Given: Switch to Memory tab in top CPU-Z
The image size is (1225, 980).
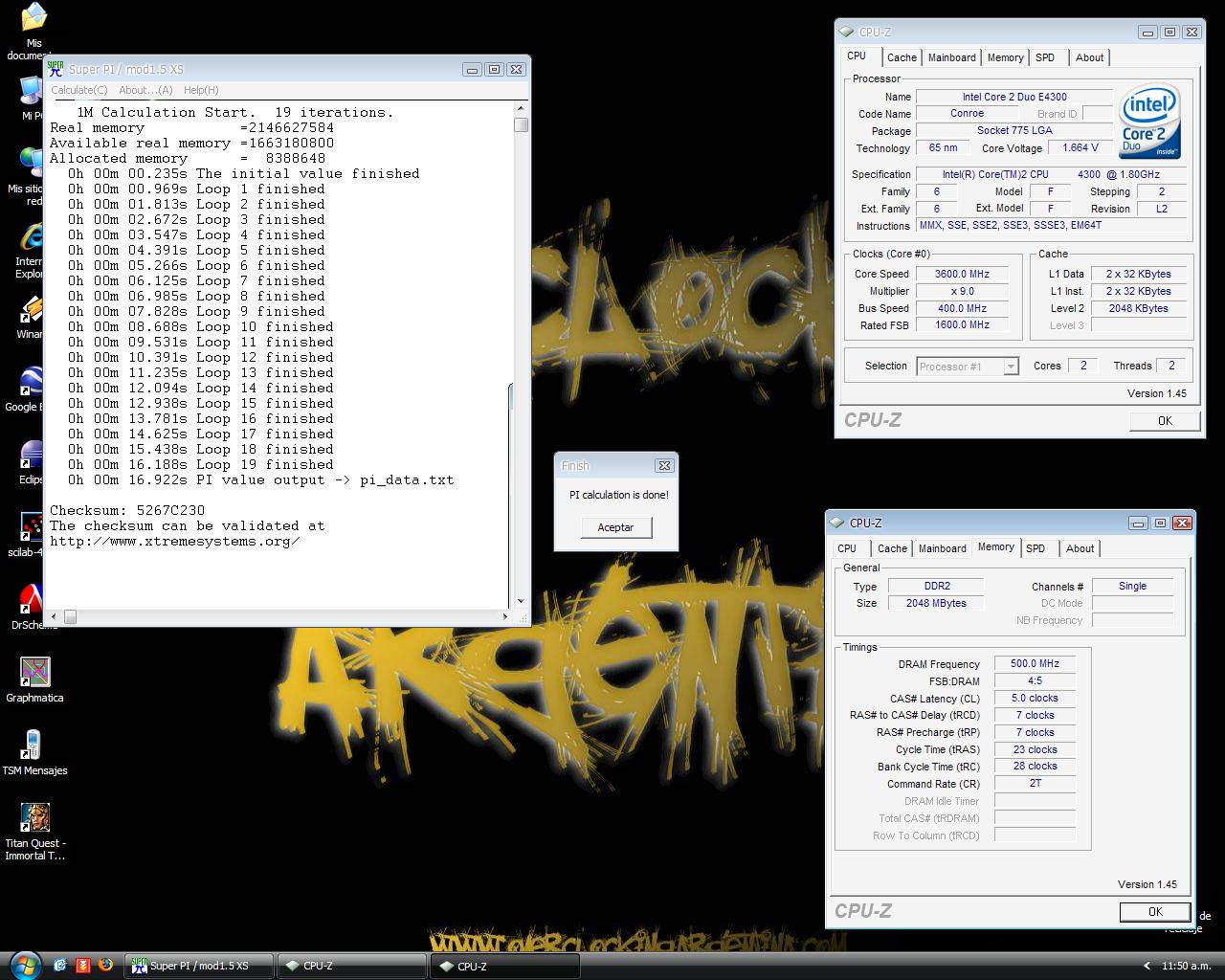Looking at the screenshot, I should 1005,57.
